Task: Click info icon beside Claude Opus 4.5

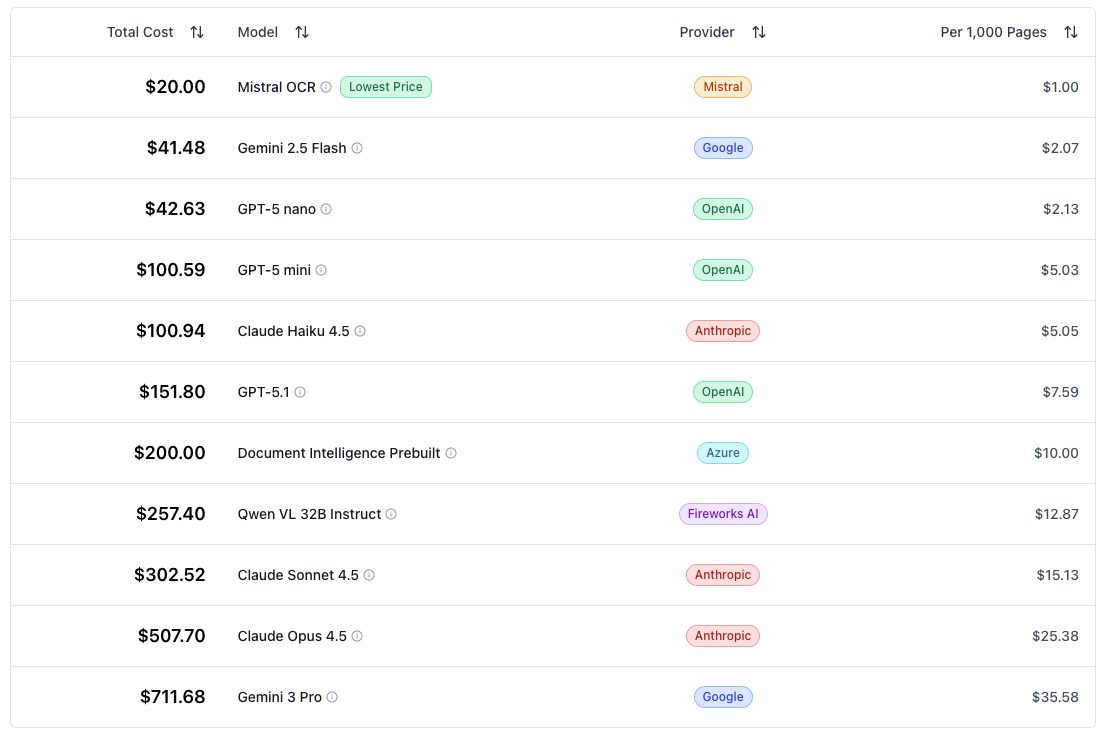Action: point(357,636)
